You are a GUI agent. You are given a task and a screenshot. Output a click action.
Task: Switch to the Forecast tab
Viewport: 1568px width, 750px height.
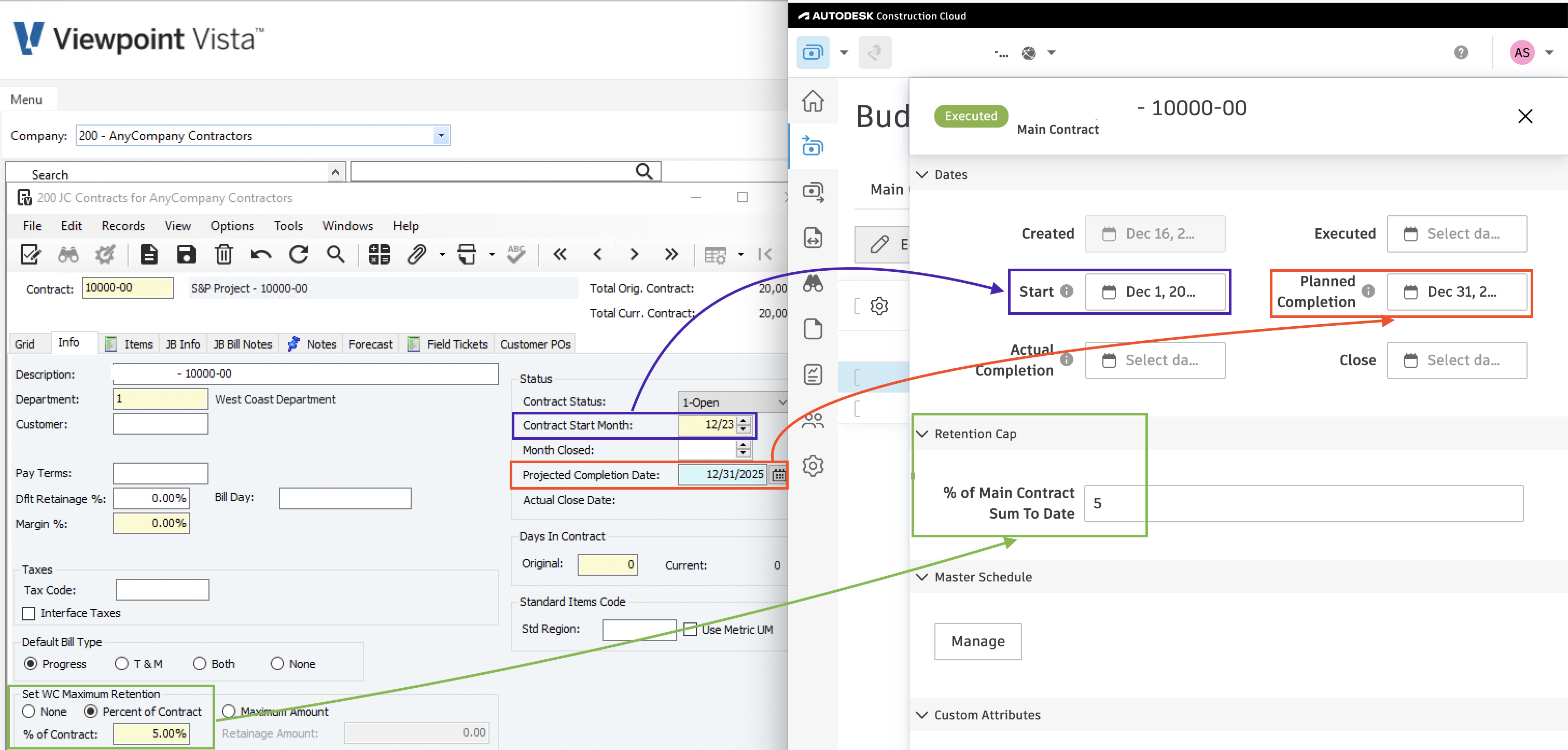click(x=370, y=344)
